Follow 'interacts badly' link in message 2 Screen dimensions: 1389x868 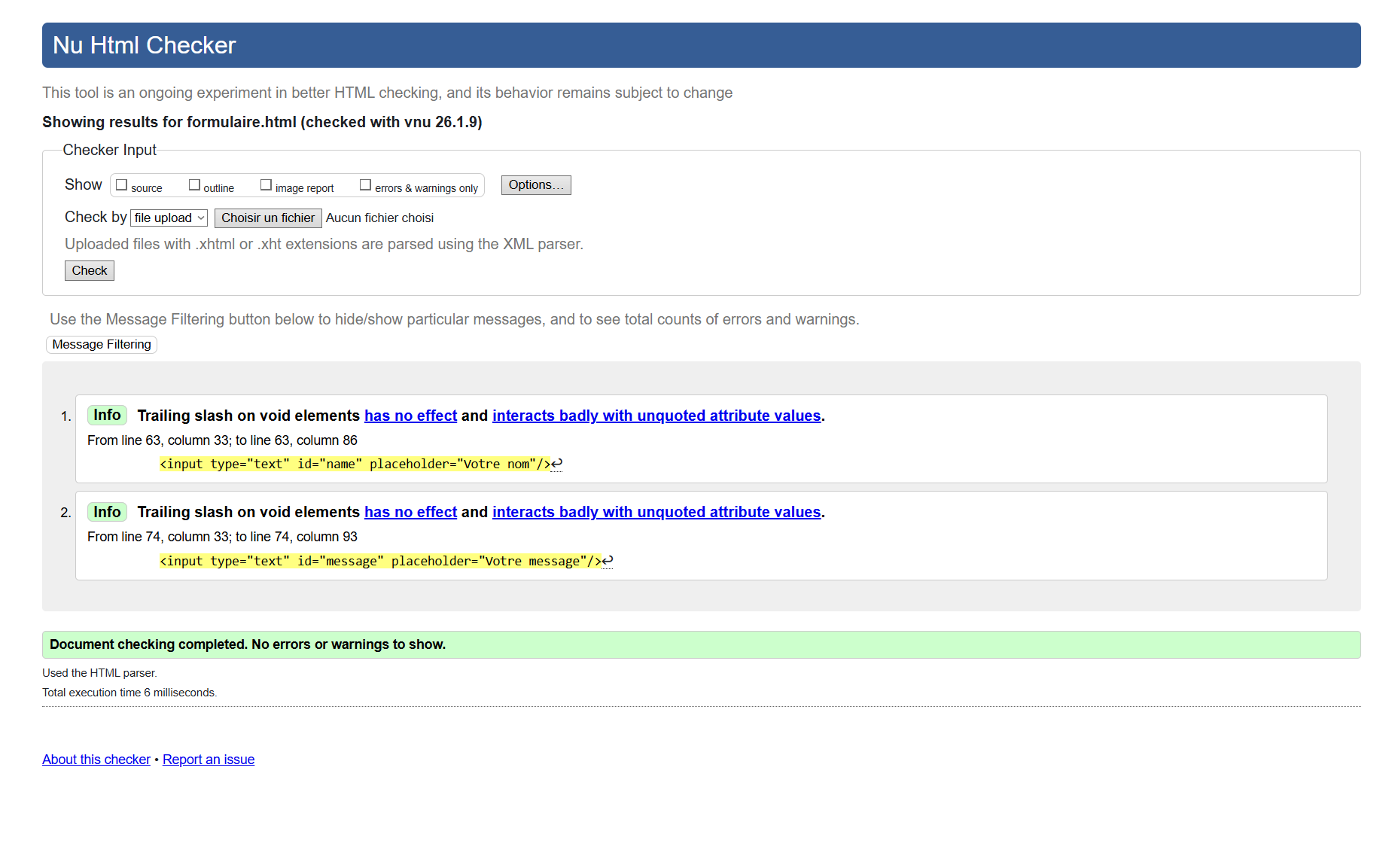click(656, 513)
